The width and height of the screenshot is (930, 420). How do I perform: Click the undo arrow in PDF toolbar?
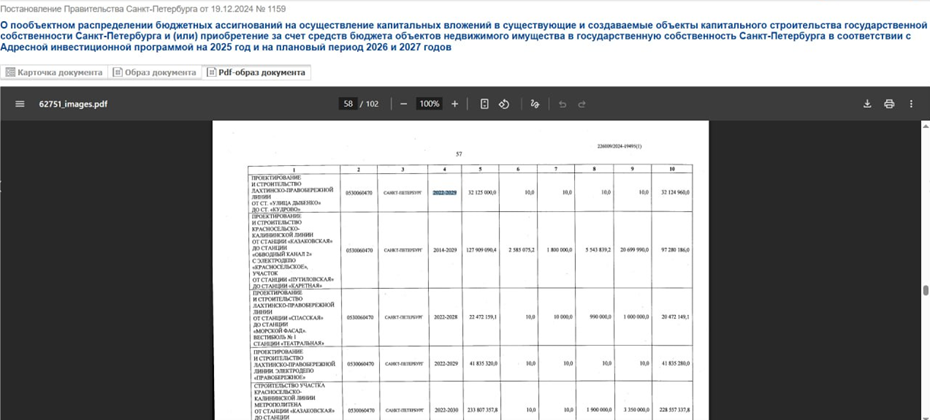click(x=562, y=104)
